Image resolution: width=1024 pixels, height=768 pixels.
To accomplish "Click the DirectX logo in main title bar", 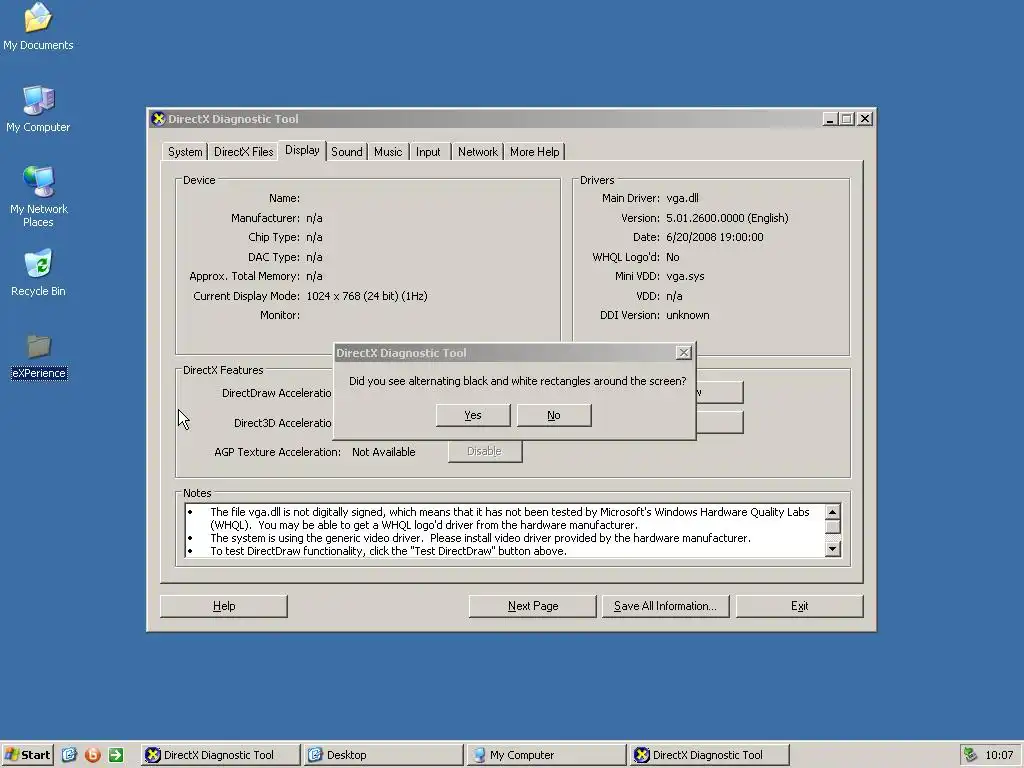I will pyautogui.click(x=158, y=119).
